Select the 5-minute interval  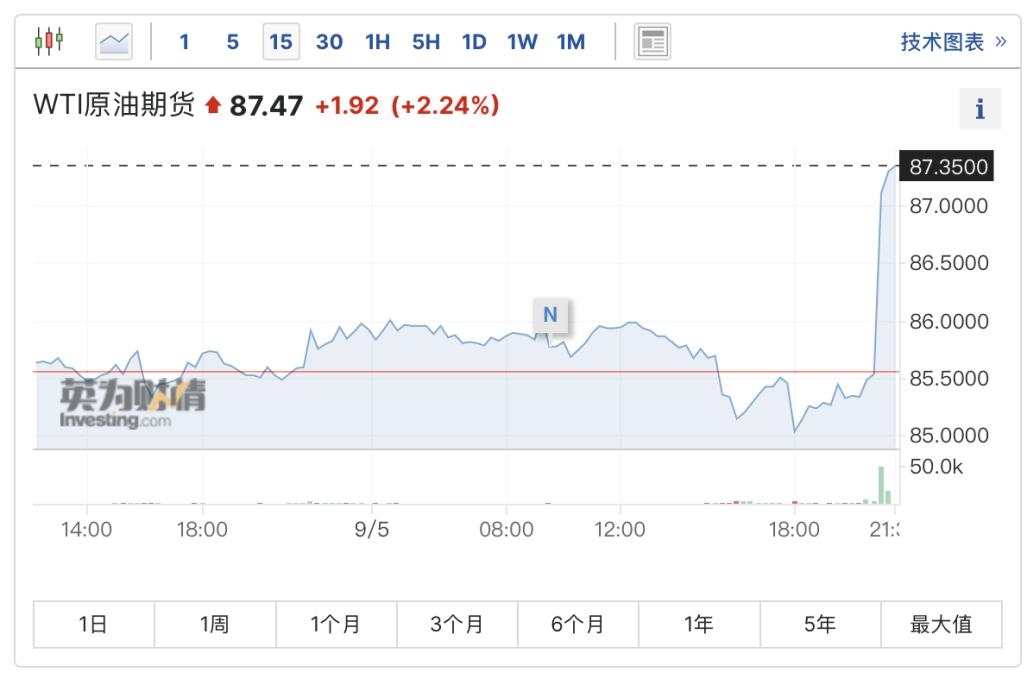pyautogui.click(x=233, y=42)
